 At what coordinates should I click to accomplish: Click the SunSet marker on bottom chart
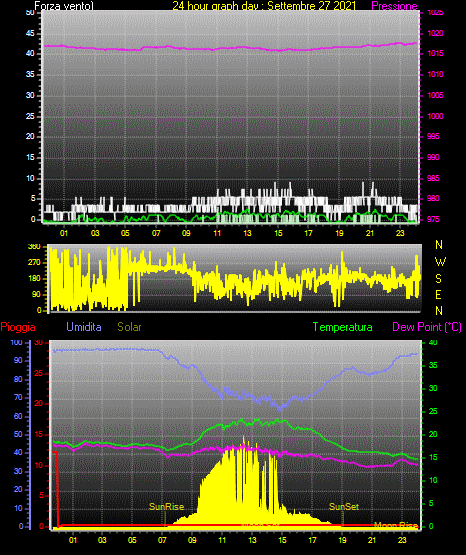point(344,507)
